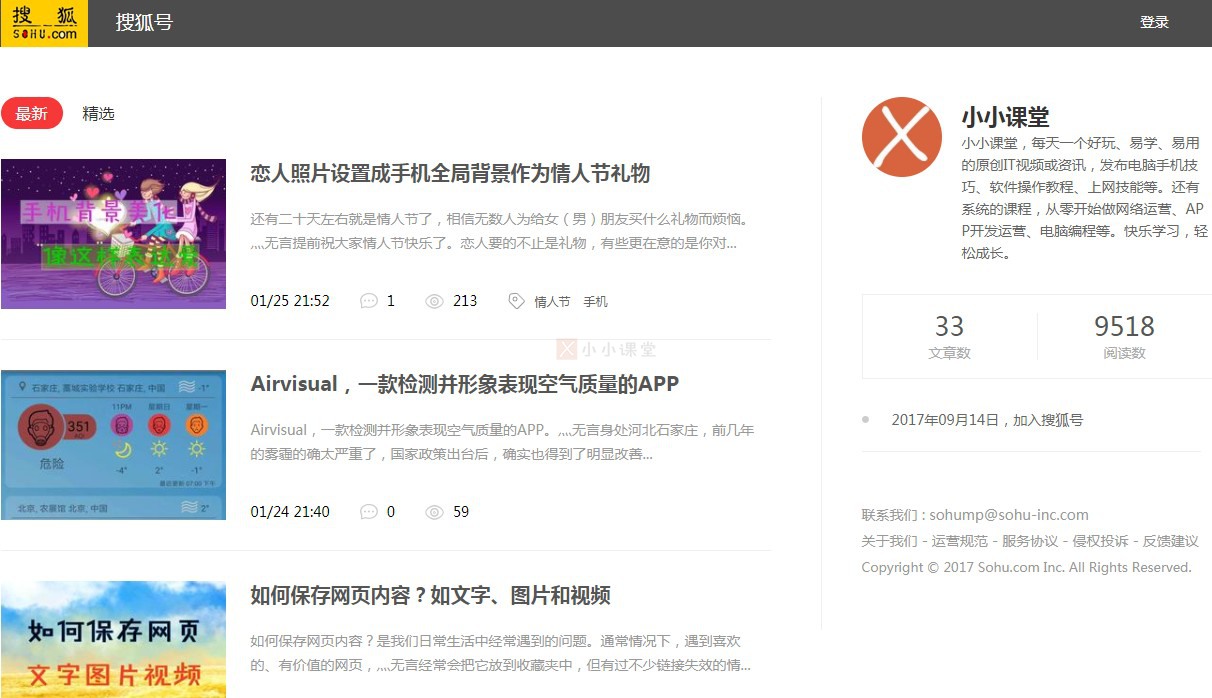Open the Sohu.com logo in header

pyautogui.click(x=44, y=23)
